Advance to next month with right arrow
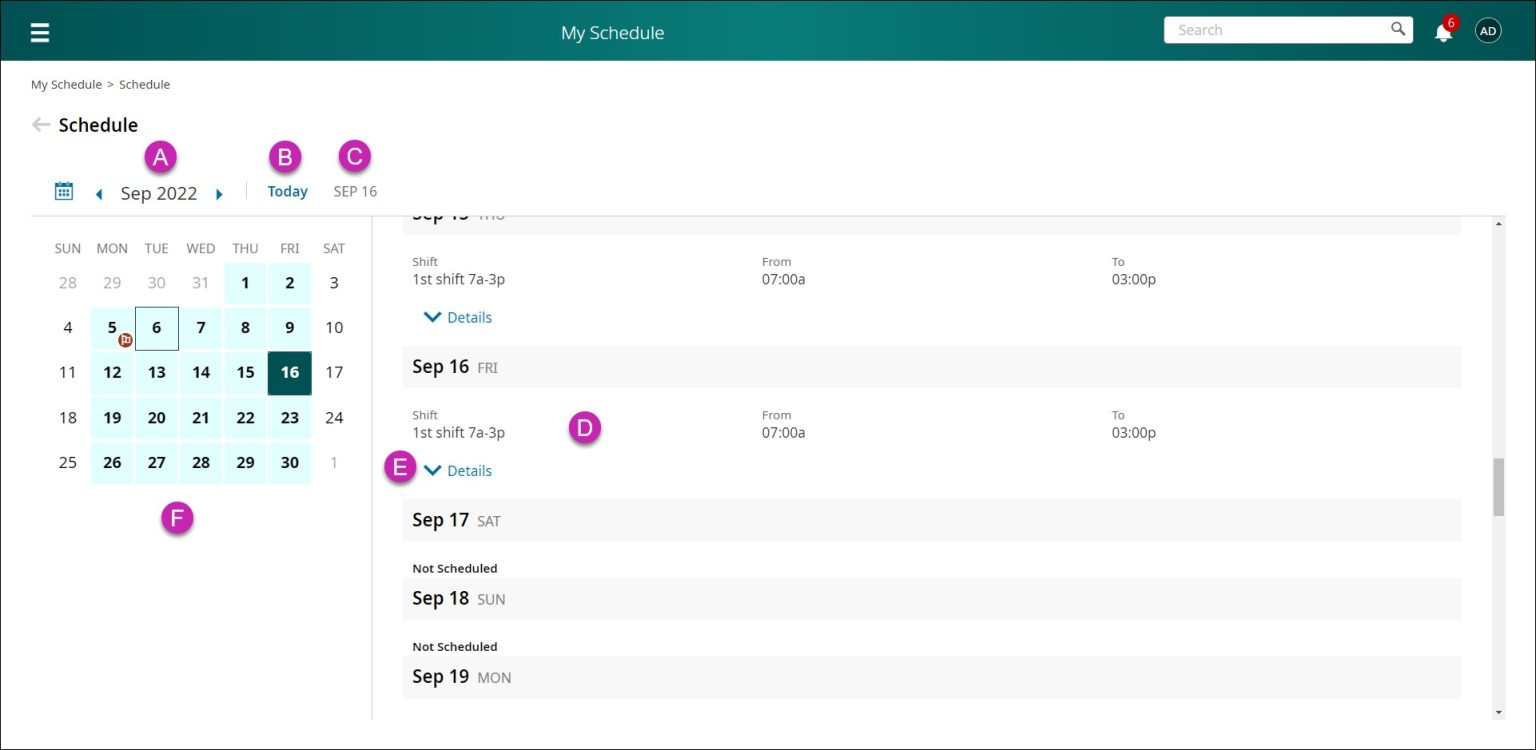Image resolution: width=1536 pixels, height=750 pixels. (x=219, y=194)
